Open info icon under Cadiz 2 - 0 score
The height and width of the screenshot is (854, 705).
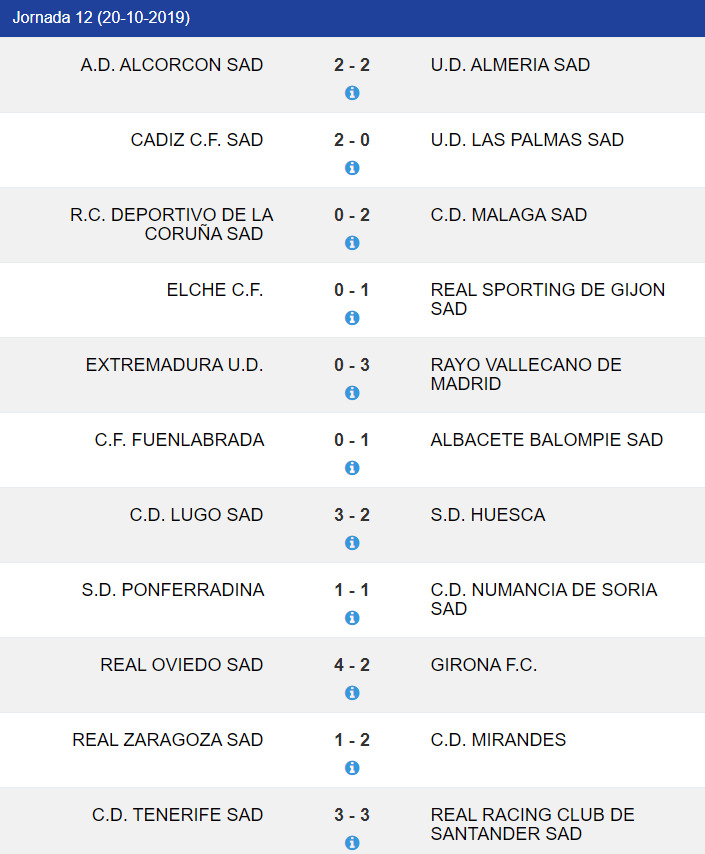point(352,168)
